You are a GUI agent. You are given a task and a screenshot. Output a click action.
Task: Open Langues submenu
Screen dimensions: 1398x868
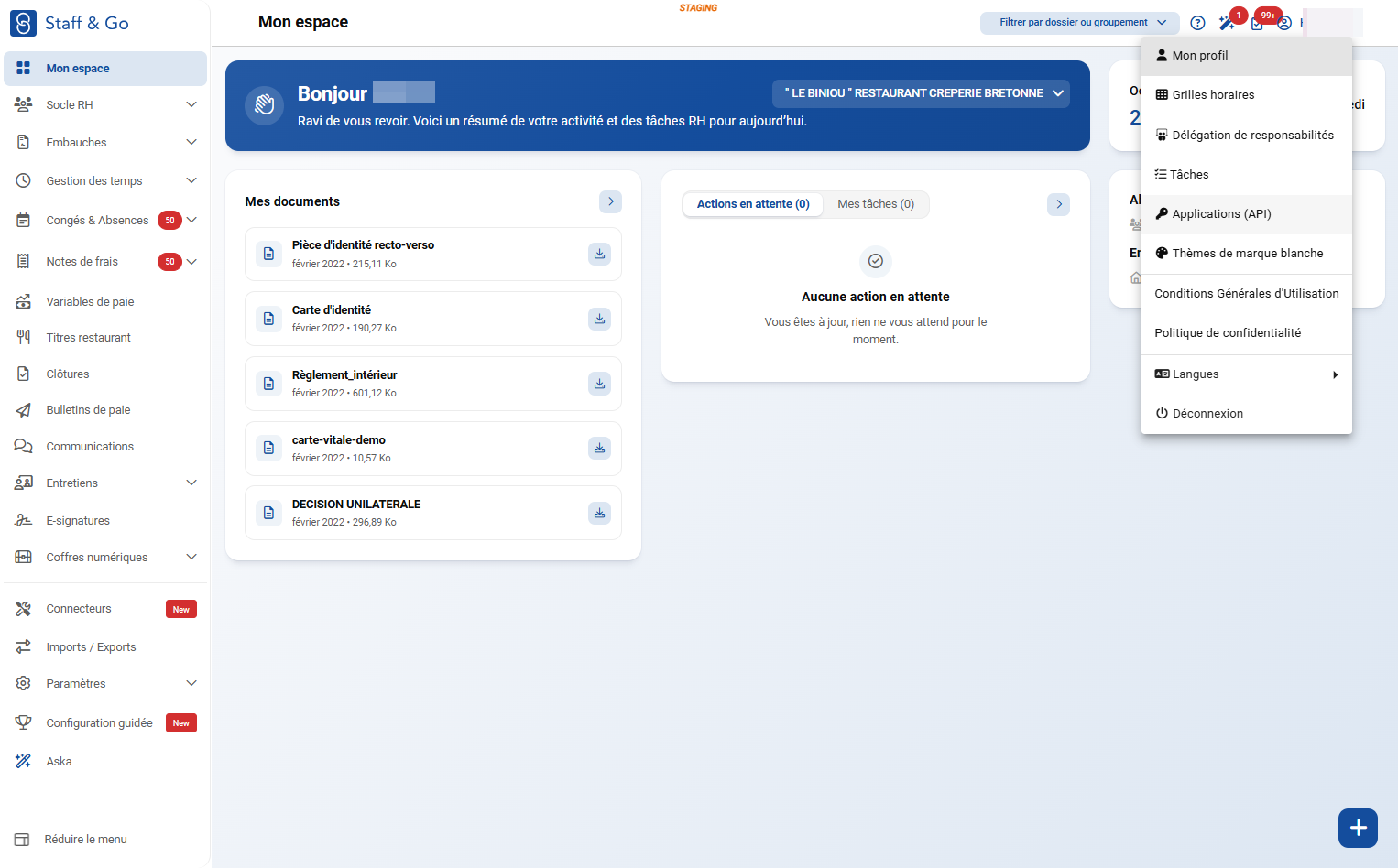pyautogui.click(x=1247, y=374)
